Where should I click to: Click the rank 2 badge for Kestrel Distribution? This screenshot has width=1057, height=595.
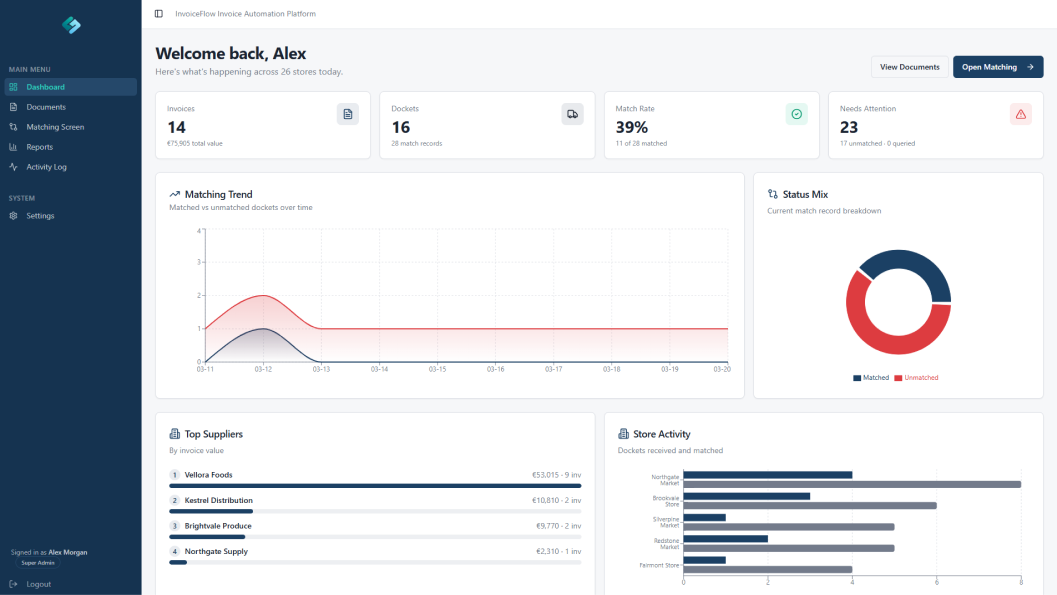pos(175,501)
